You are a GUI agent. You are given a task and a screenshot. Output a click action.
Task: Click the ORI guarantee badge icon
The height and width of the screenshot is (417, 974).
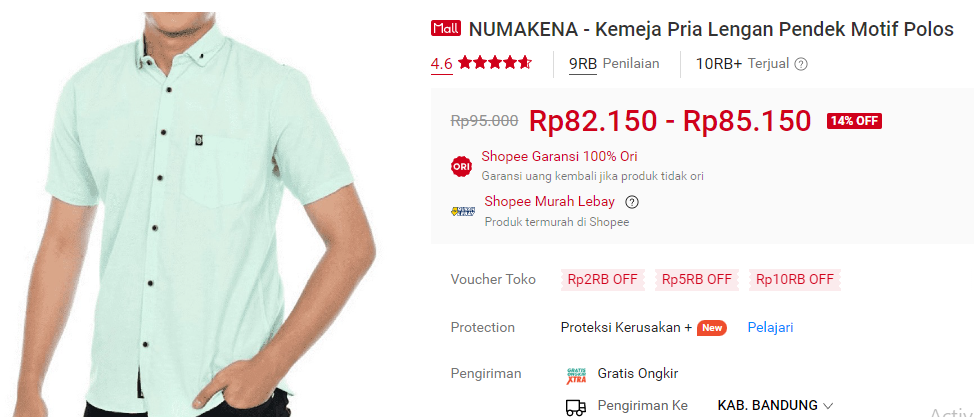point(462,167)
